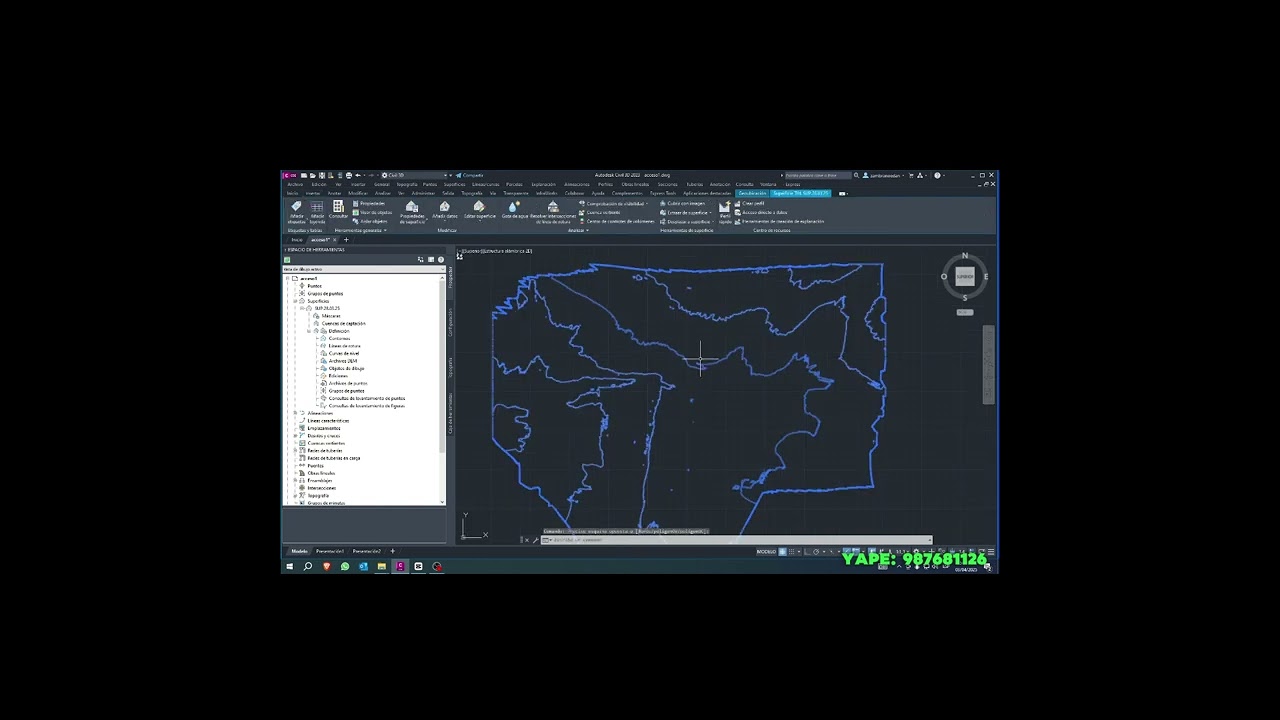The height and width of the screenshot is (720, 1280).
Task: Select the Intersecciones tree item
Action: point(322,488)
